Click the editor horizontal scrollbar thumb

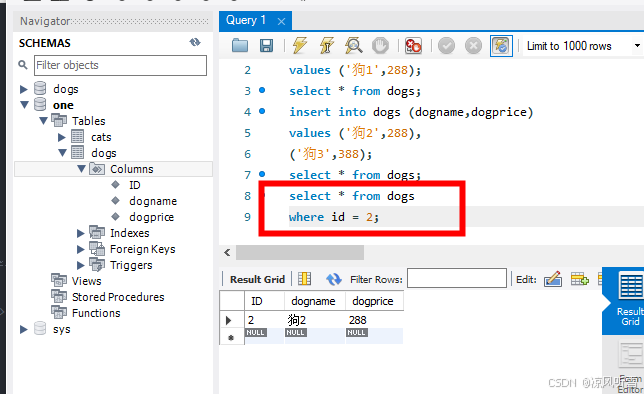(300, 252)
